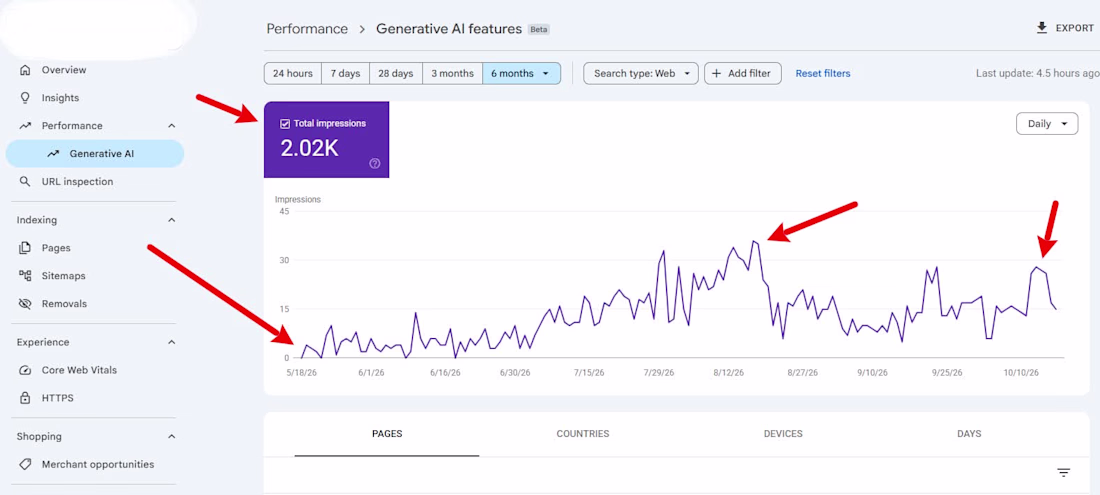The image size is (1100, 495).
Task: Open Merchant opportunities under Shopping
Action: (x=98, y=464)
